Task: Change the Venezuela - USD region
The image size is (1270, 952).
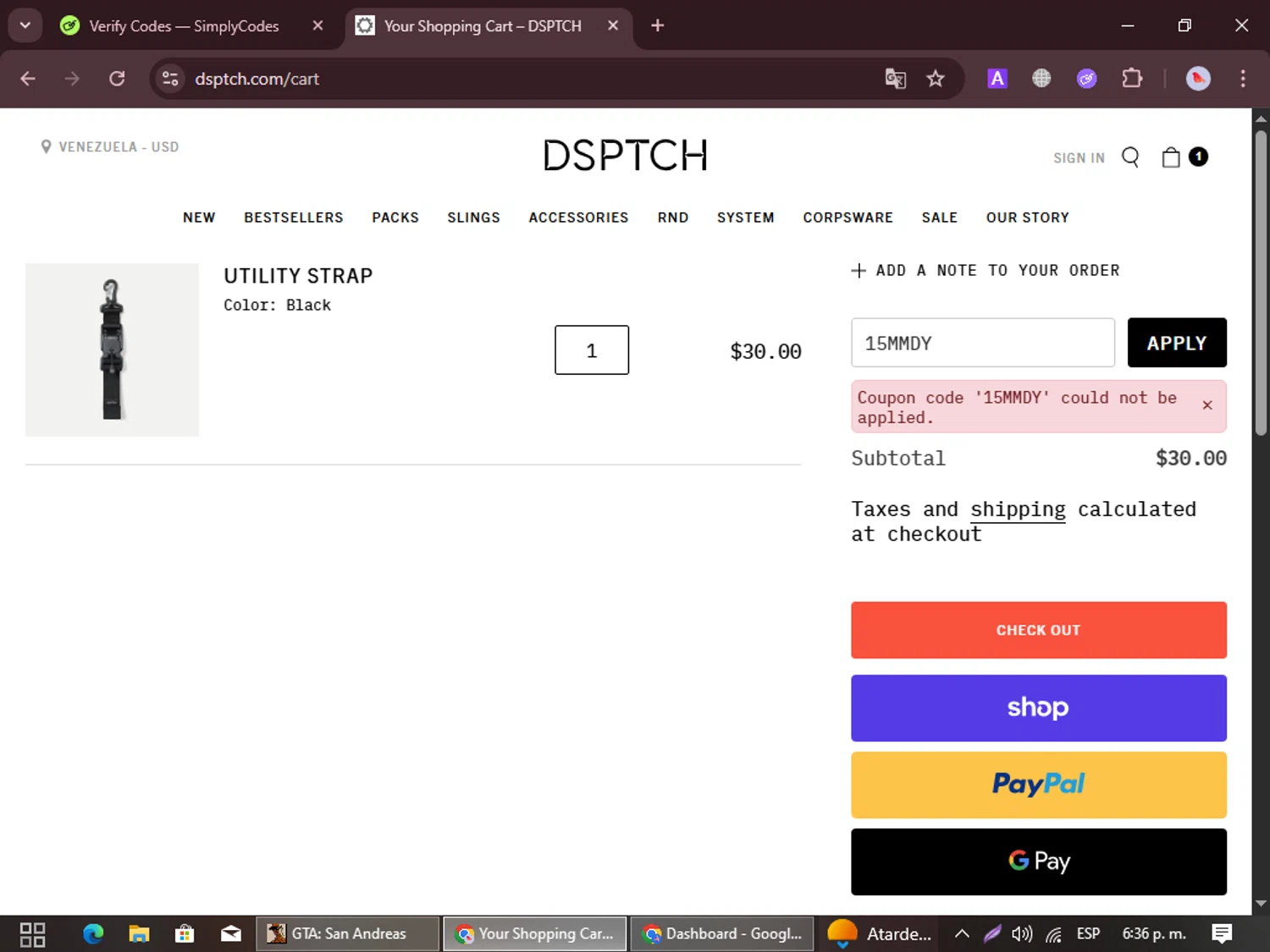Action: pos(110,146)
